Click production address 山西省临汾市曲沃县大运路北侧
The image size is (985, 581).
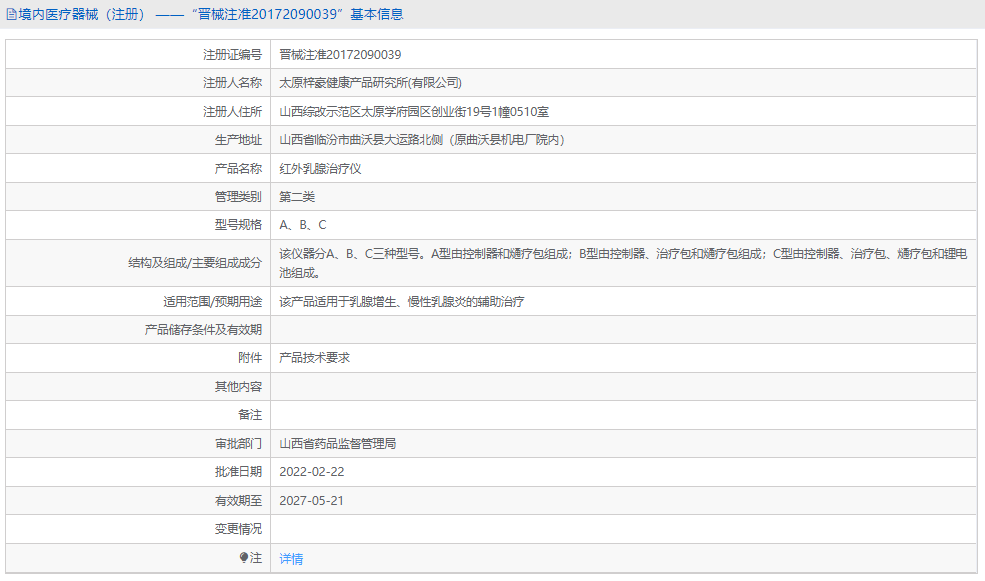click(x=422, y=140)
